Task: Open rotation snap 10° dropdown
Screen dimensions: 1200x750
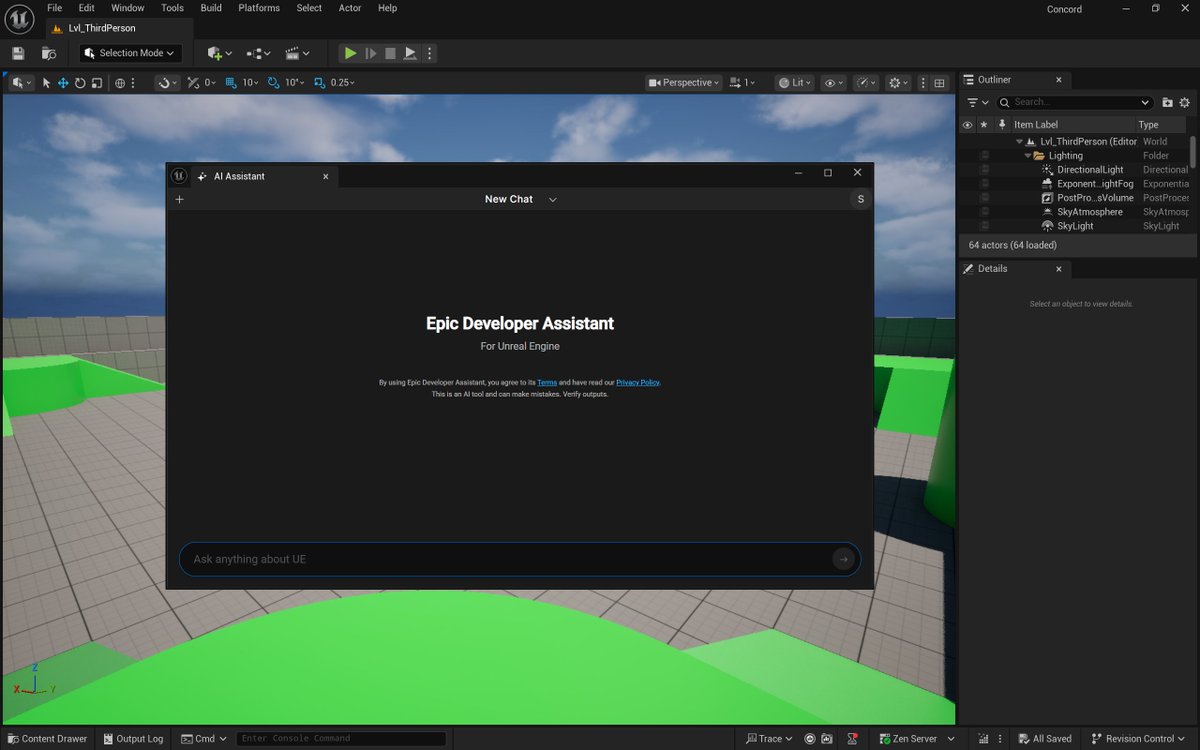Action: pos(294,83)
